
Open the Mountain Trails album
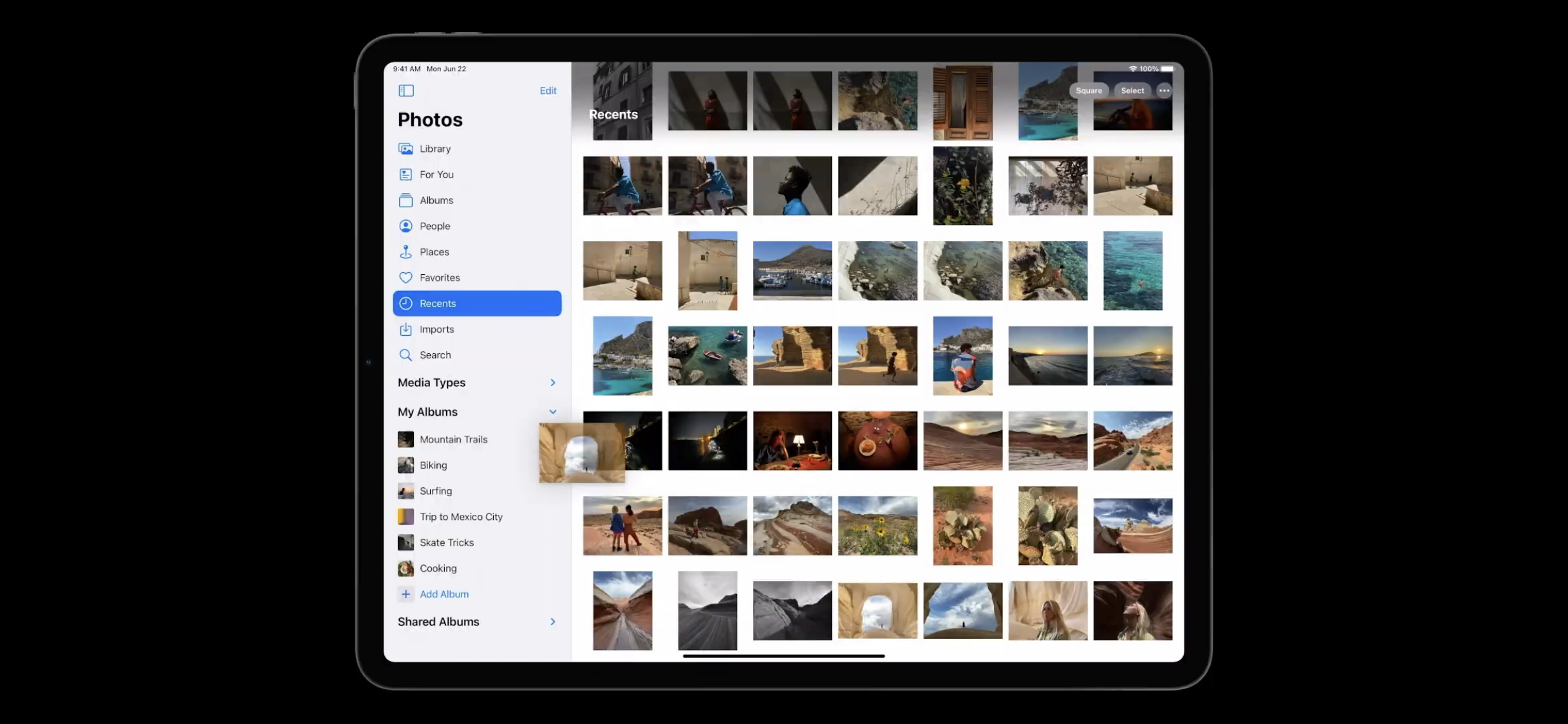tap(453, 440)
